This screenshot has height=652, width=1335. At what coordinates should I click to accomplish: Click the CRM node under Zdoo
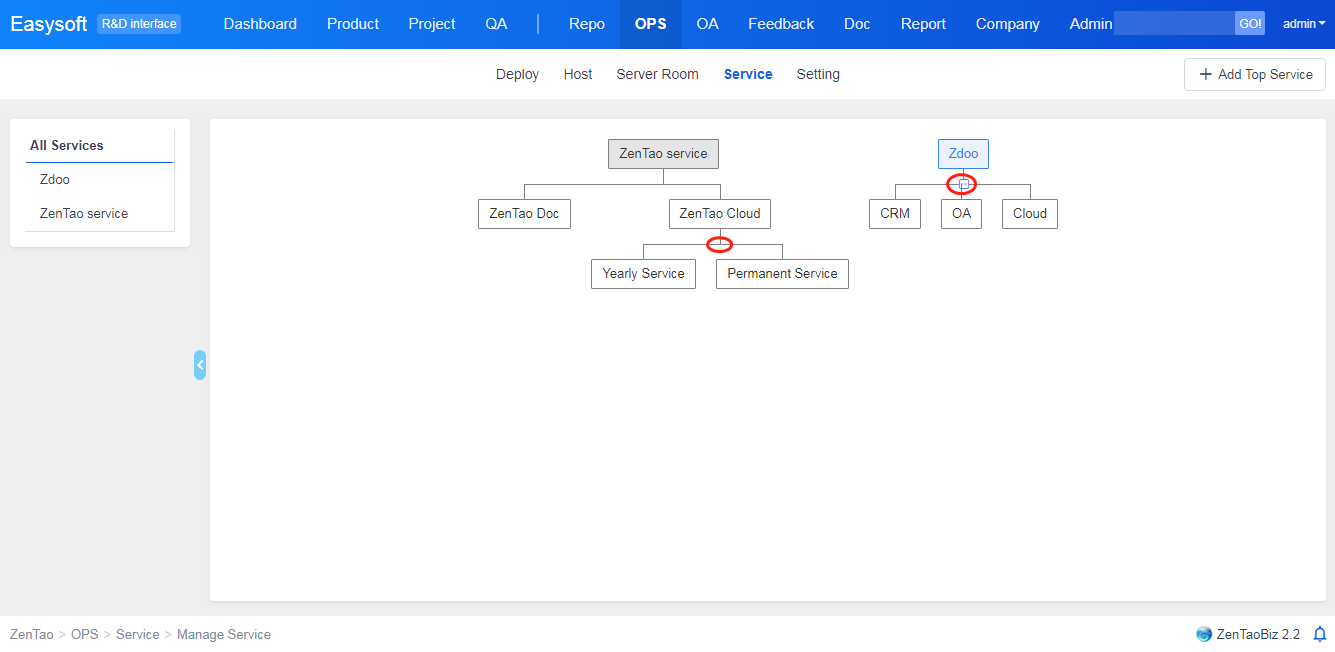pyautogui.click(x=895, y=214)
